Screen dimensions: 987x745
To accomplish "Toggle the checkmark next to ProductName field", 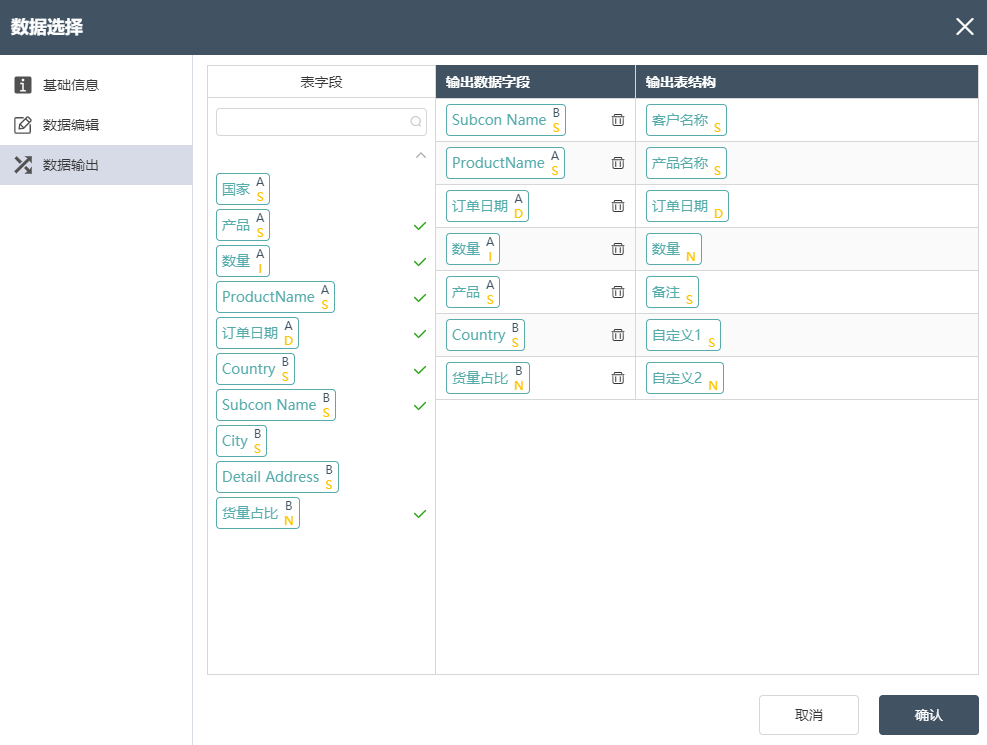I will click(420, 298).
